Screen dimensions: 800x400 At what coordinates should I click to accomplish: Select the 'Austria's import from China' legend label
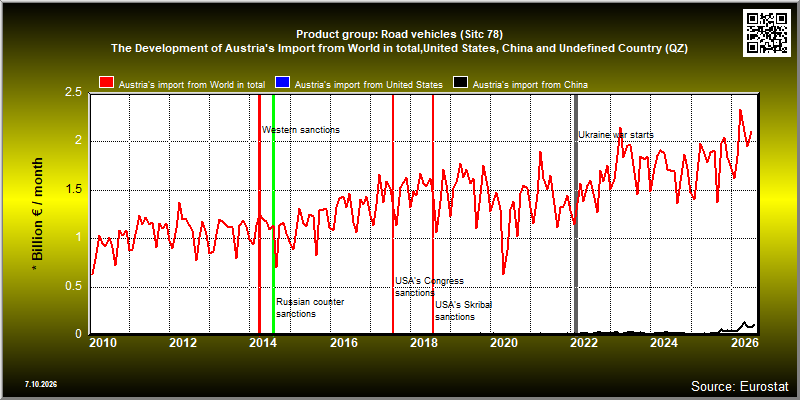pos(531,85)
